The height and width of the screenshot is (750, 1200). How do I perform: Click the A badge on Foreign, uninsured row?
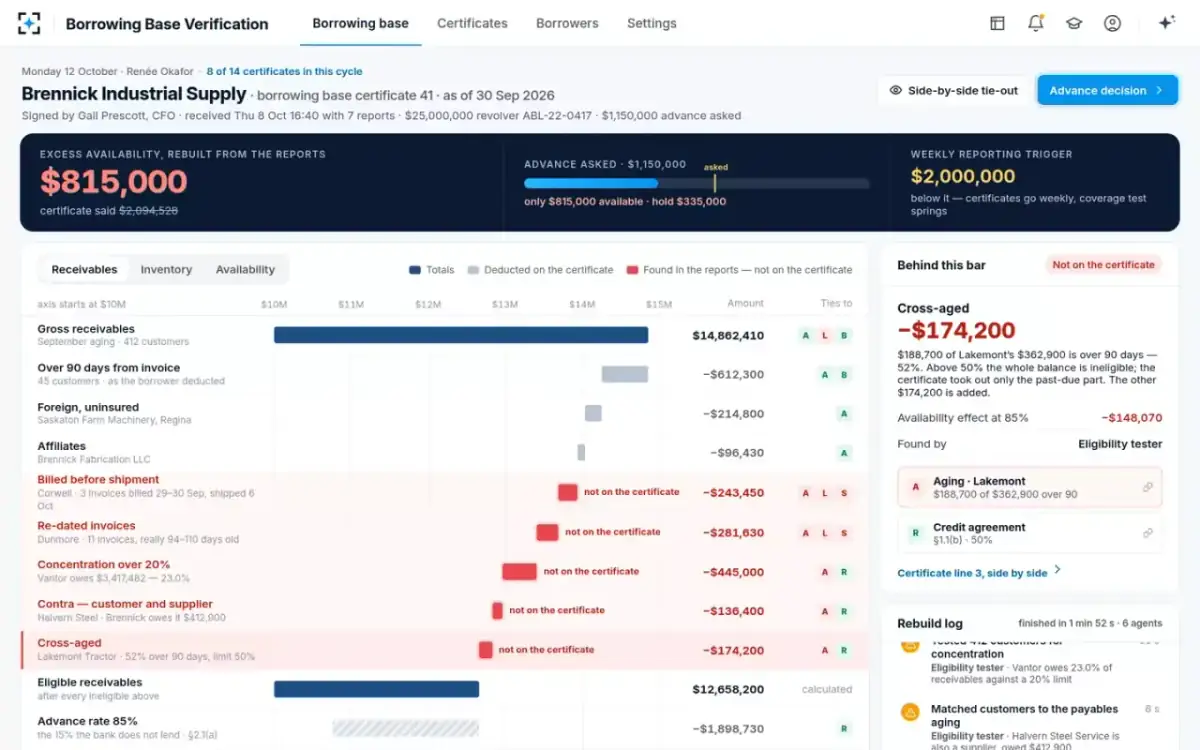click(x=844, y=414)
